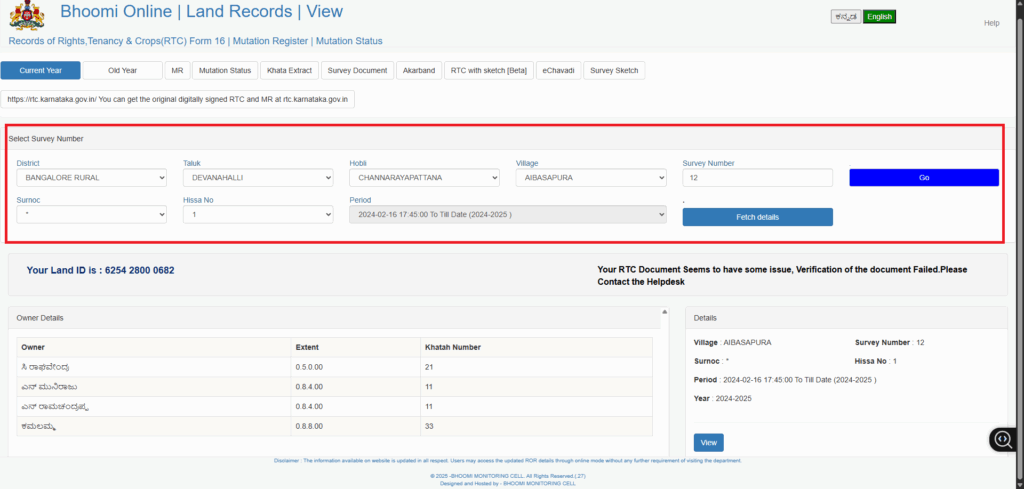
Task: Expand the Hissa No dropdown
Action: pos(258,214)
